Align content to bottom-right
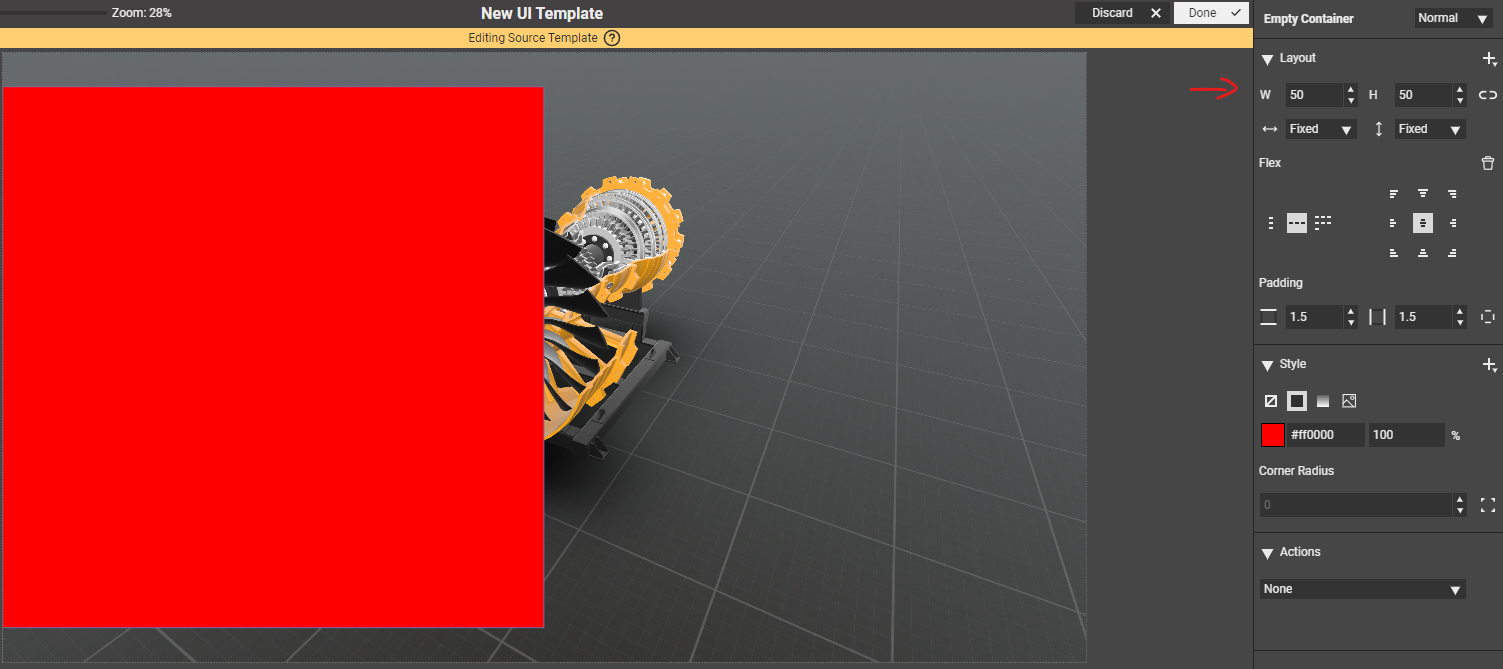1503x669 pixels. 1452,253
